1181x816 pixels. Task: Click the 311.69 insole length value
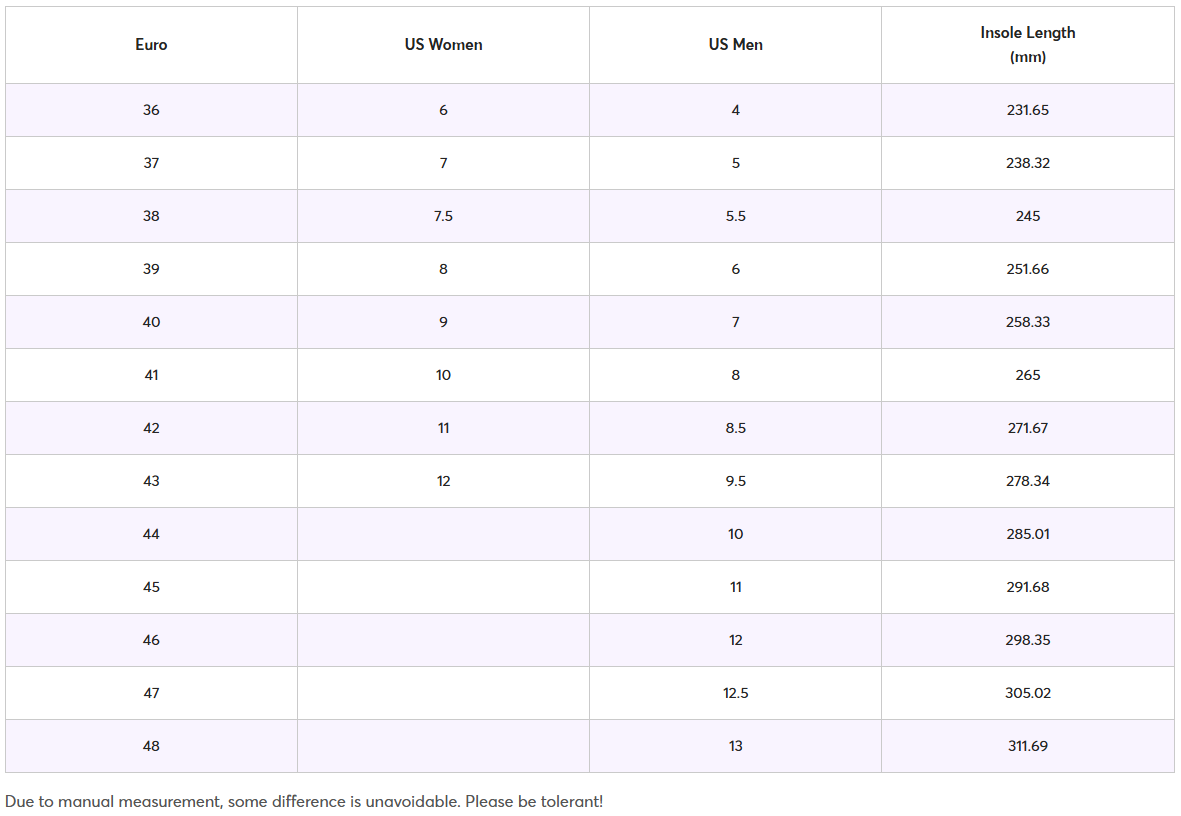click(1027, 746)
